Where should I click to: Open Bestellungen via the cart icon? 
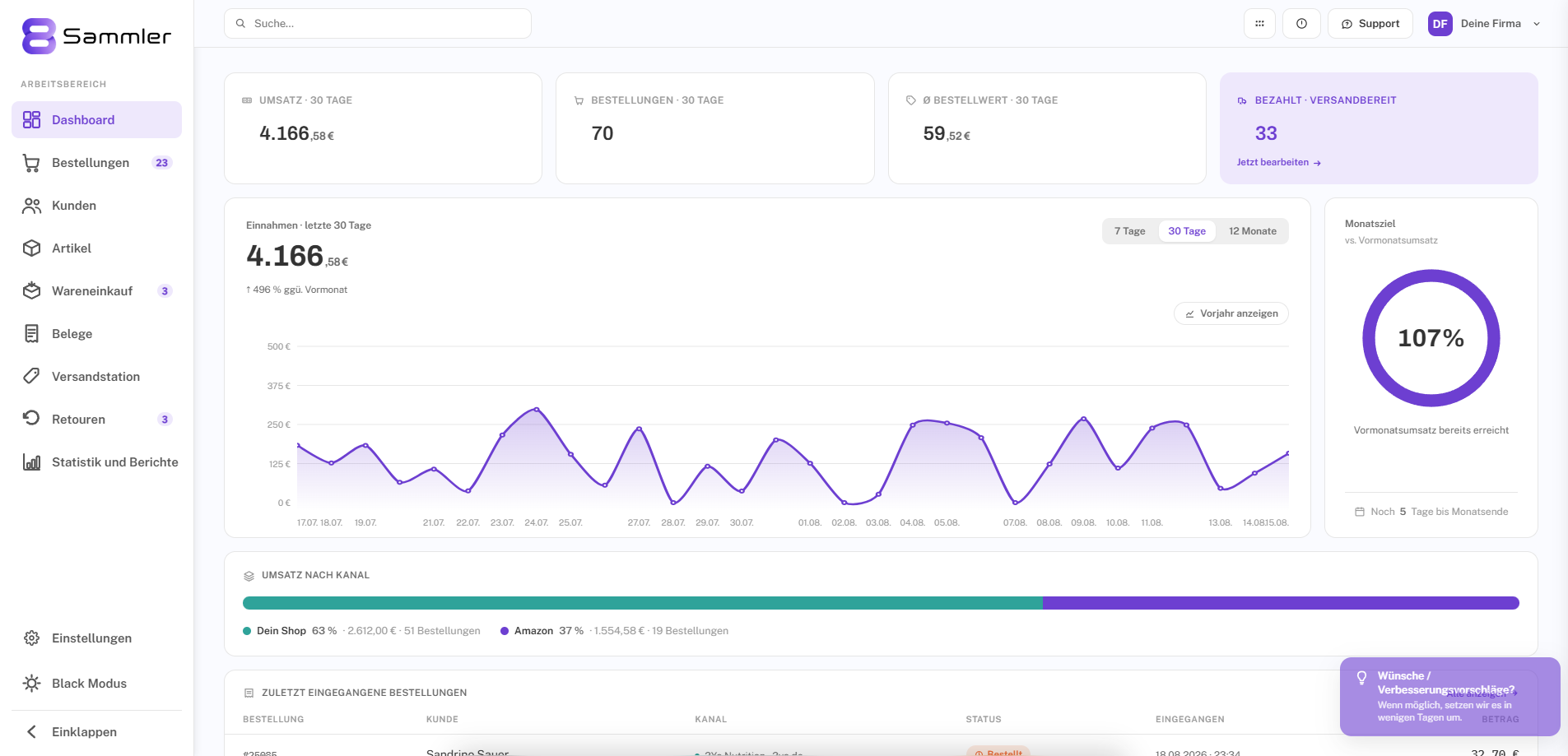[32, 163]
